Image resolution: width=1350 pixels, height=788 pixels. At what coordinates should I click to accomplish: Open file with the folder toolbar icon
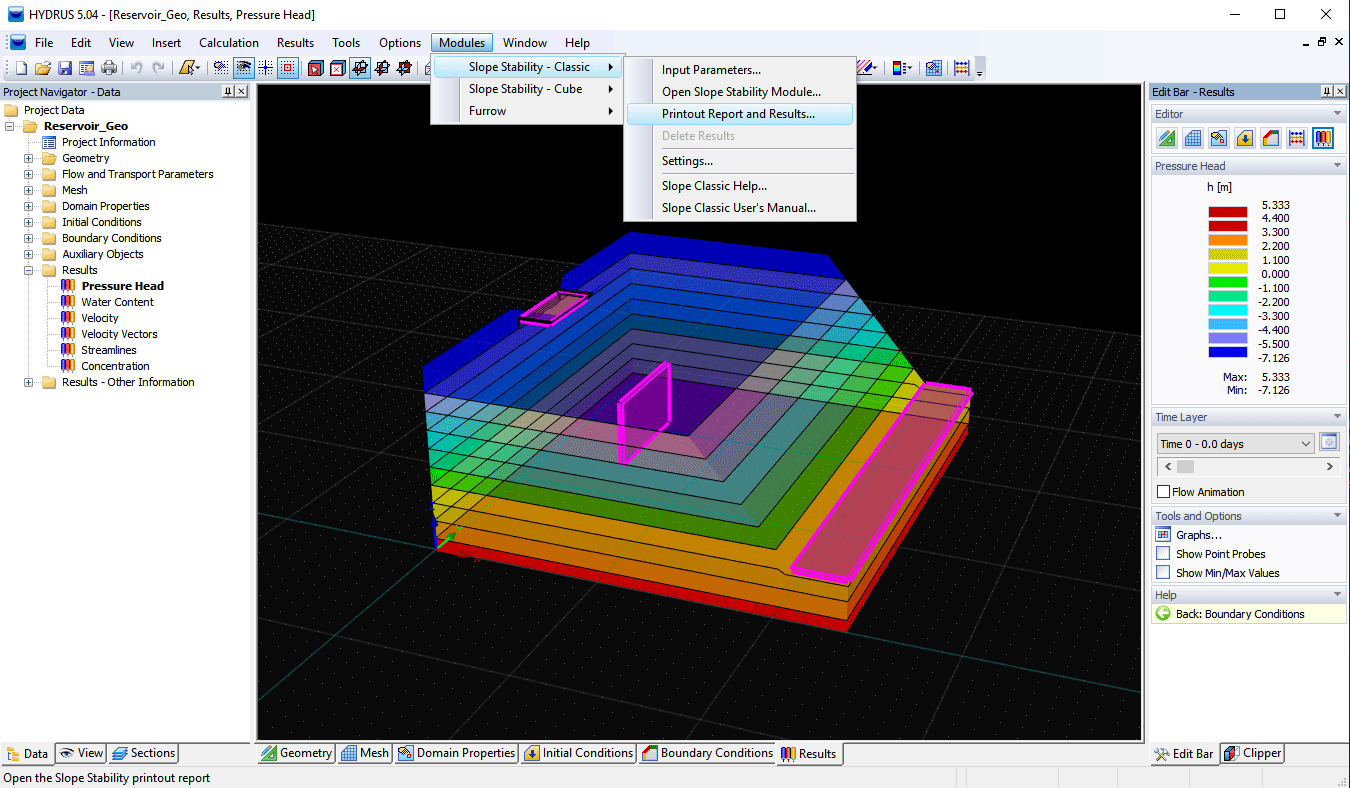tap(43, 68)
